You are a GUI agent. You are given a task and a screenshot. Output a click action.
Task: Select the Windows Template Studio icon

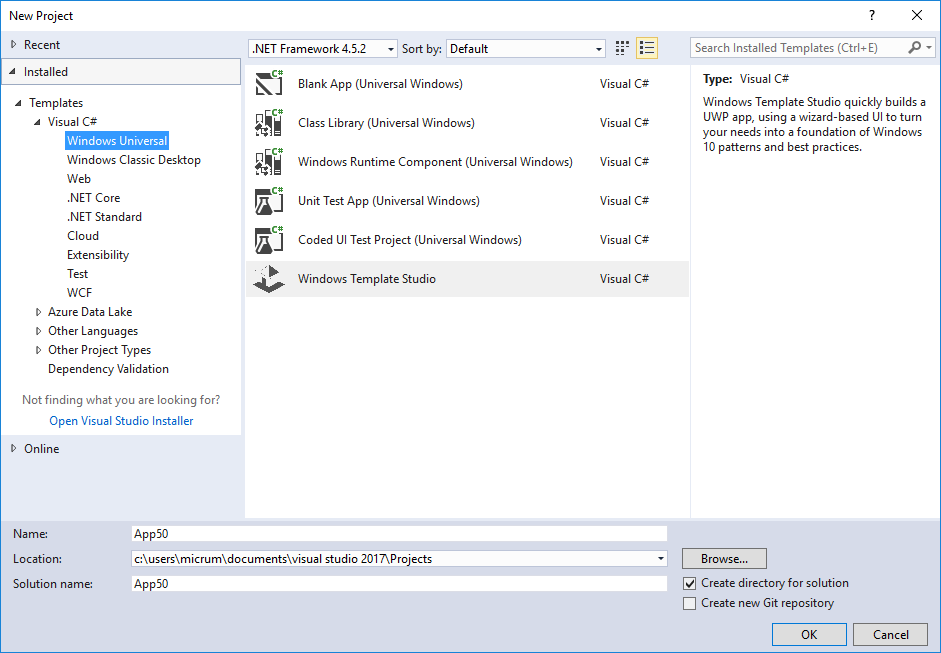click(x=268, y=278)
